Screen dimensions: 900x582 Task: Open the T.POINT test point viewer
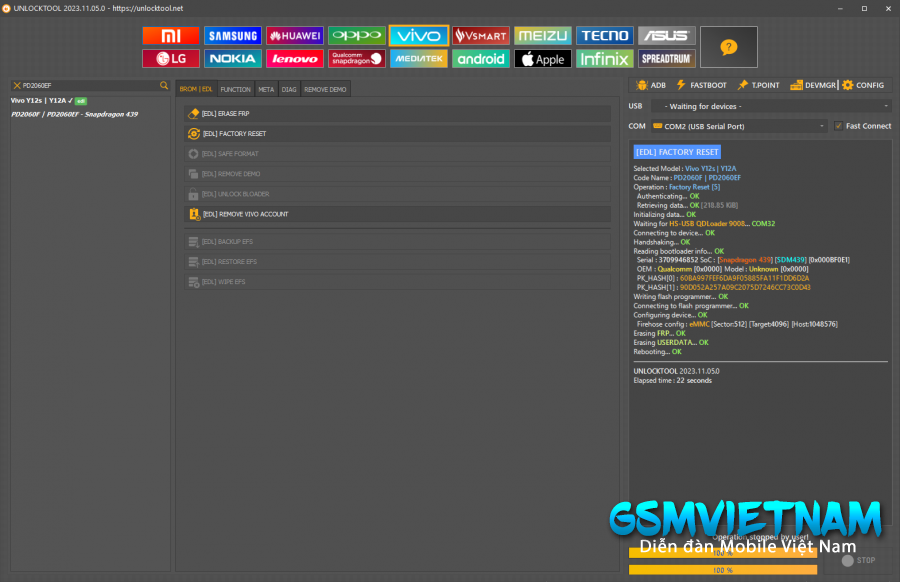[758, 85]
